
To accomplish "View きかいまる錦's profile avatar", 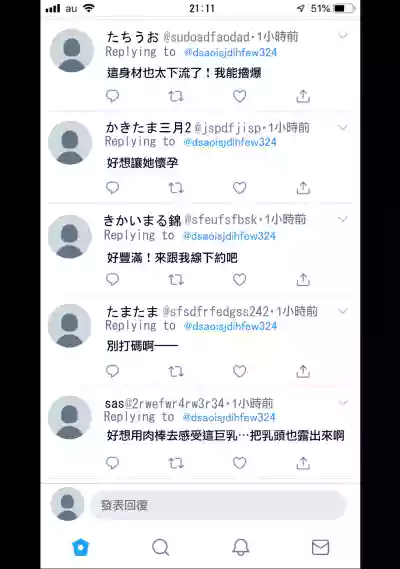I will [70, 236].
